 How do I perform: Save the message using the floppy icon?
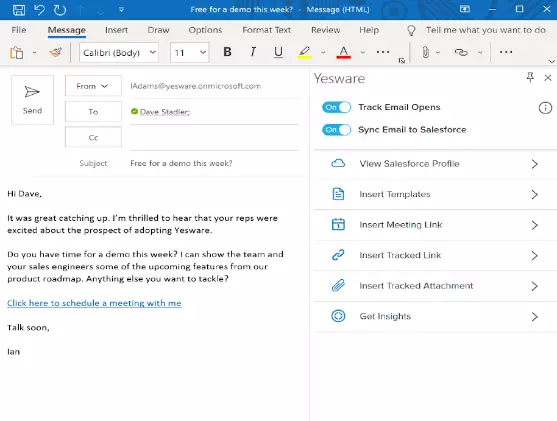[19, 10]
